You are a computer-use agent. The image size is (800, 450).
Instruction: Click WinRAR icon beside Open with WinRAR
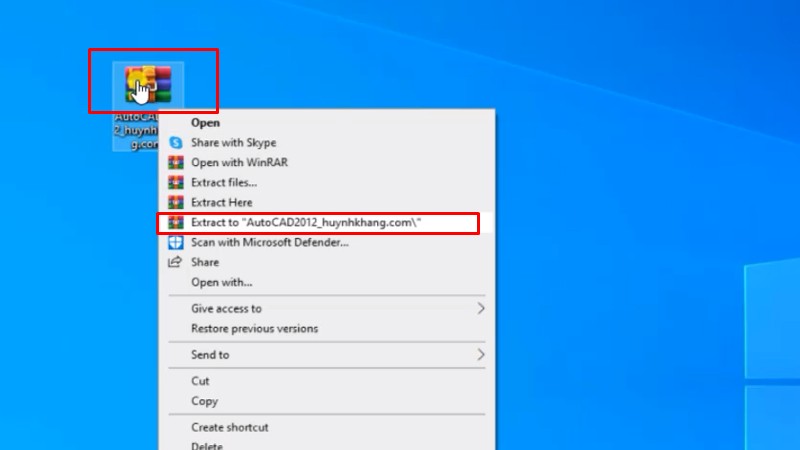[176, 163]
